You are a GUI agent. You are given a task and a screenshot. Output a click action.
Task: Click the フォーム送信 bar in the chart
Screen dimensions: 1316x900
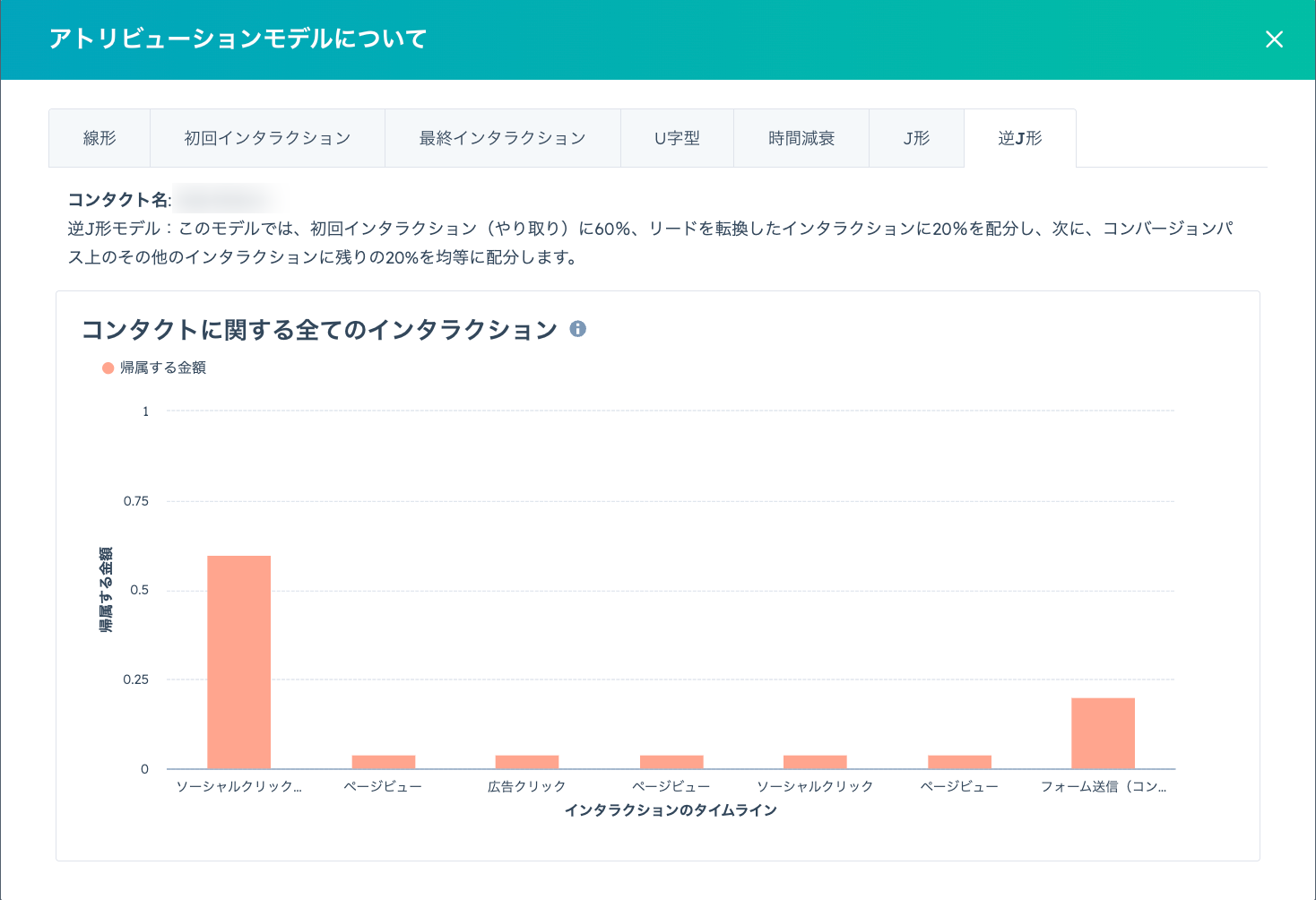(1103, 733)
